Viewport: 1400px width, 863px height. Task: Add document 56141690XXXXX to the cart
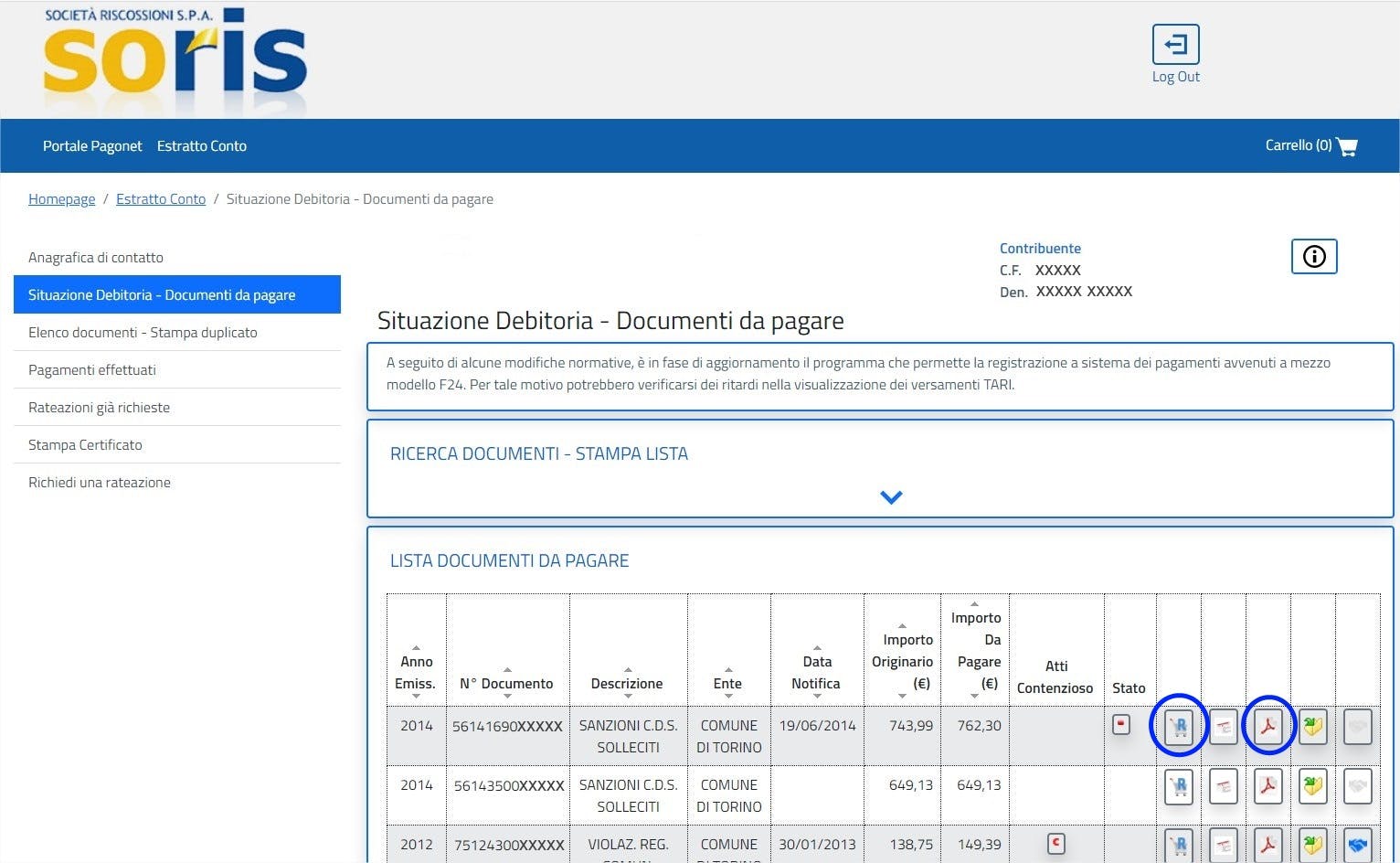click(x=1178, y=725)
